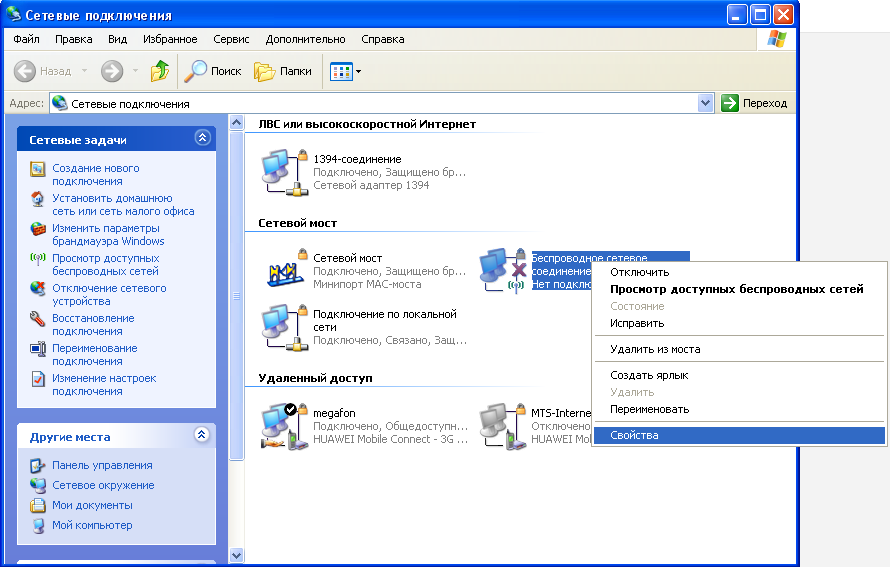This screenshot has height=567, width=890.
Task: Select the 1394-соединение connection icon
Action: click(x=284, y=173)
